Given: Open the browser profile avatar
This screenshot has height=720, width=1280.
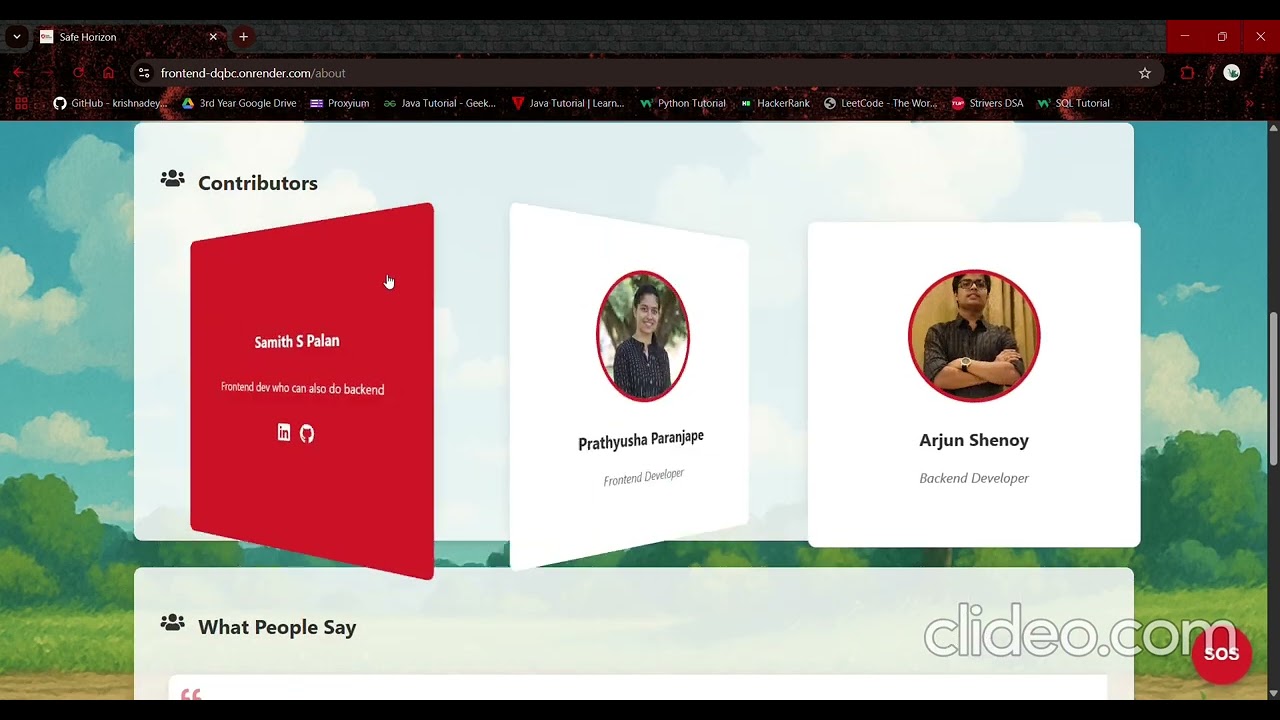Looking at the screenshot, I should click(1232, 73).
